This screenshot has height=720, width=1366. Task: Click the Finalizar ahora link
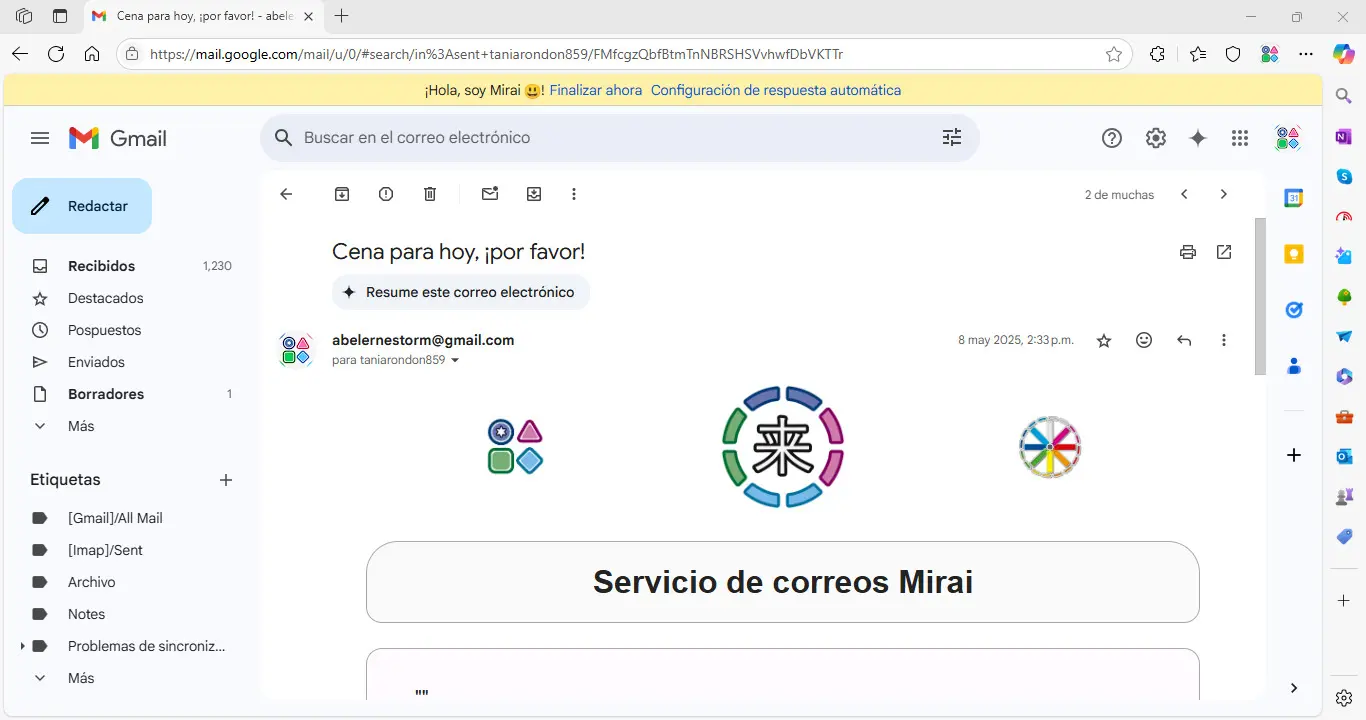coord(595,90)
